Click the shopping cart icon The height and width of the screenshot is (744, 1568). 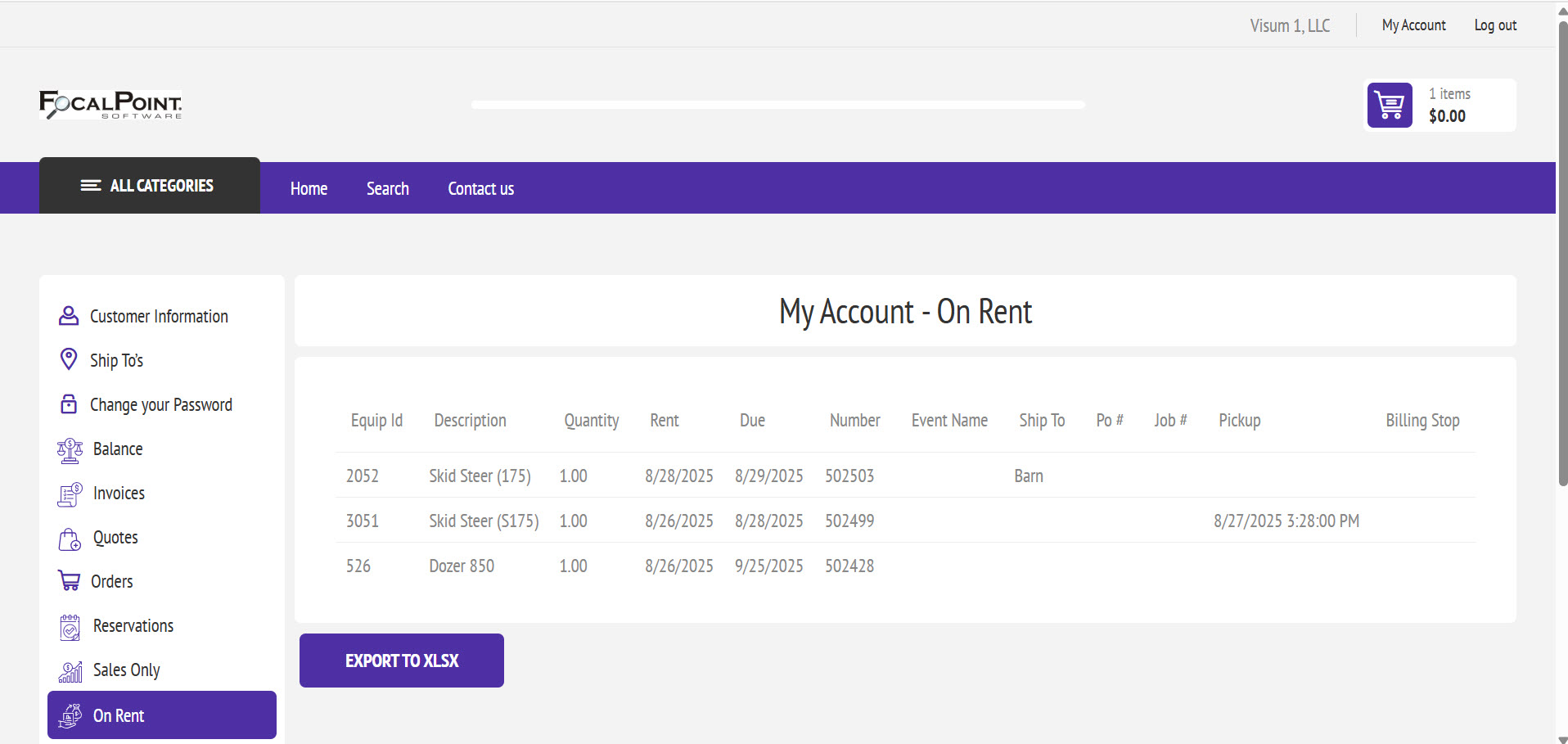[1390, 106]
